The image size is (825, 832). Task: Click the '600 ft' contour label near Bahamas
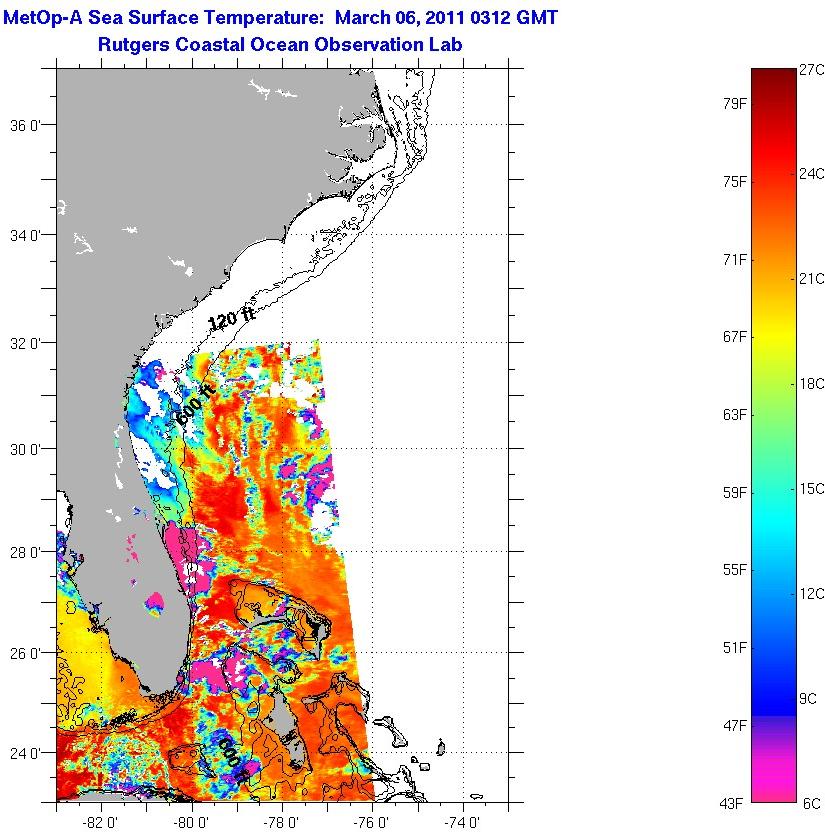coord(232,759)
